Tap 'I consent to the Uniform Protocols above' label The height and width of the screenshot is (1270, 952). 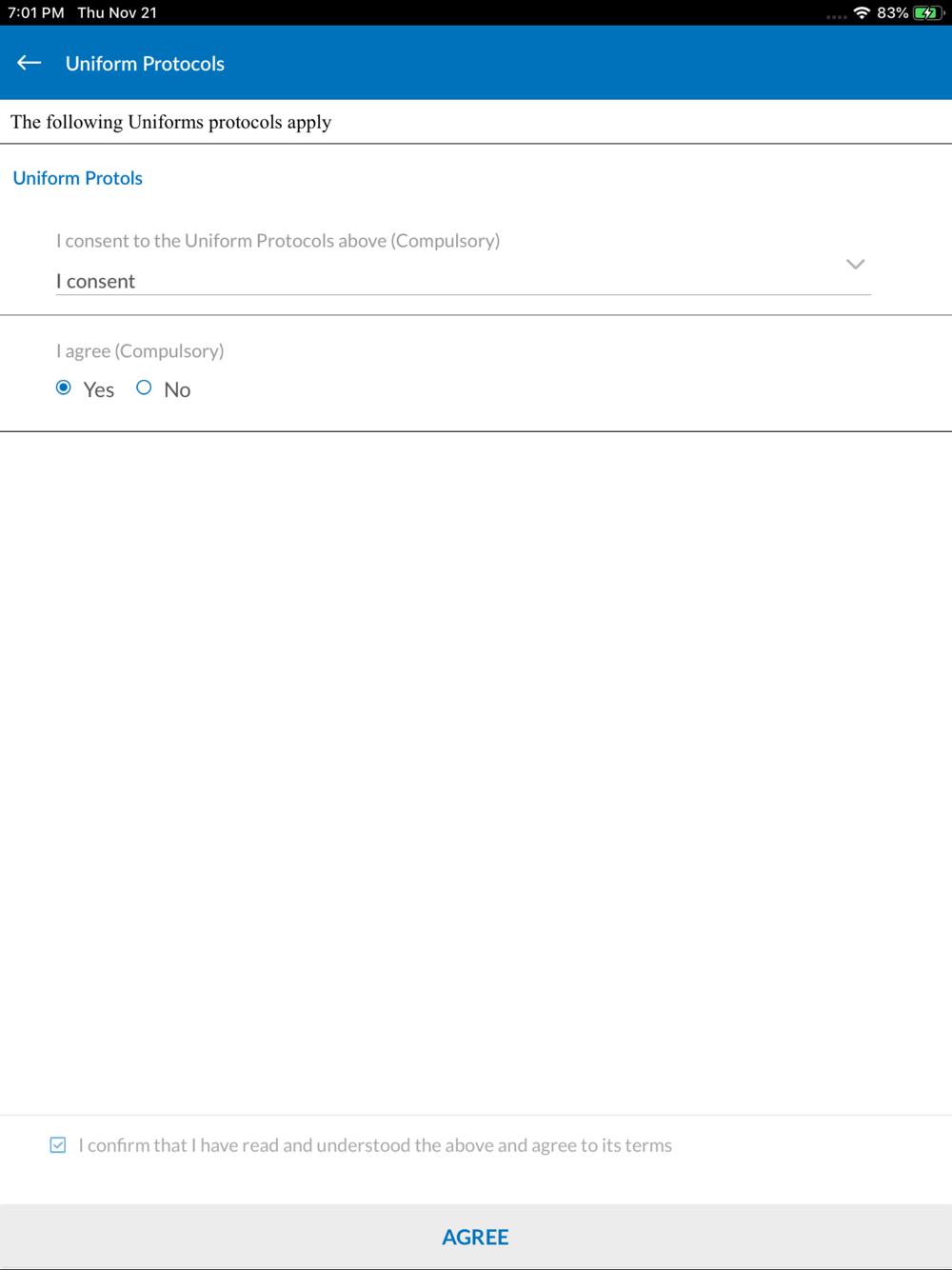(278, 241)
